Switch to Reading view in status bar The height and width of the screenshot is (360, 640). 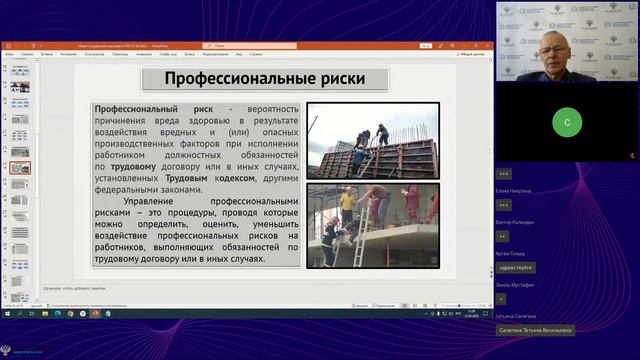[x=425, y=306]
